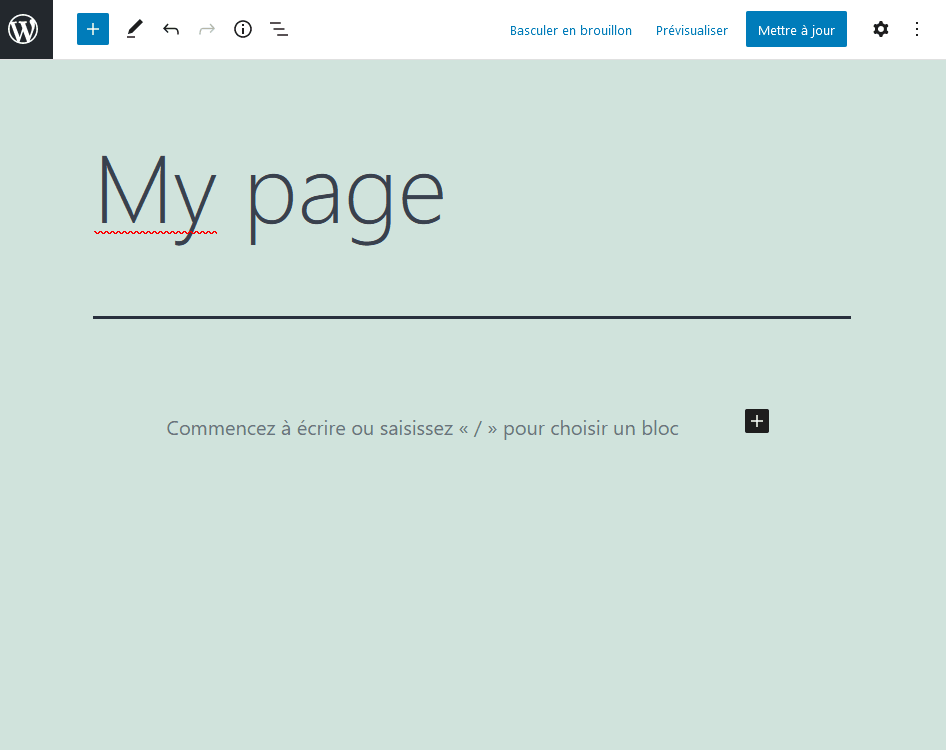
Task: Toggle the settings sidebar gear icon
Action: [880, 29]
